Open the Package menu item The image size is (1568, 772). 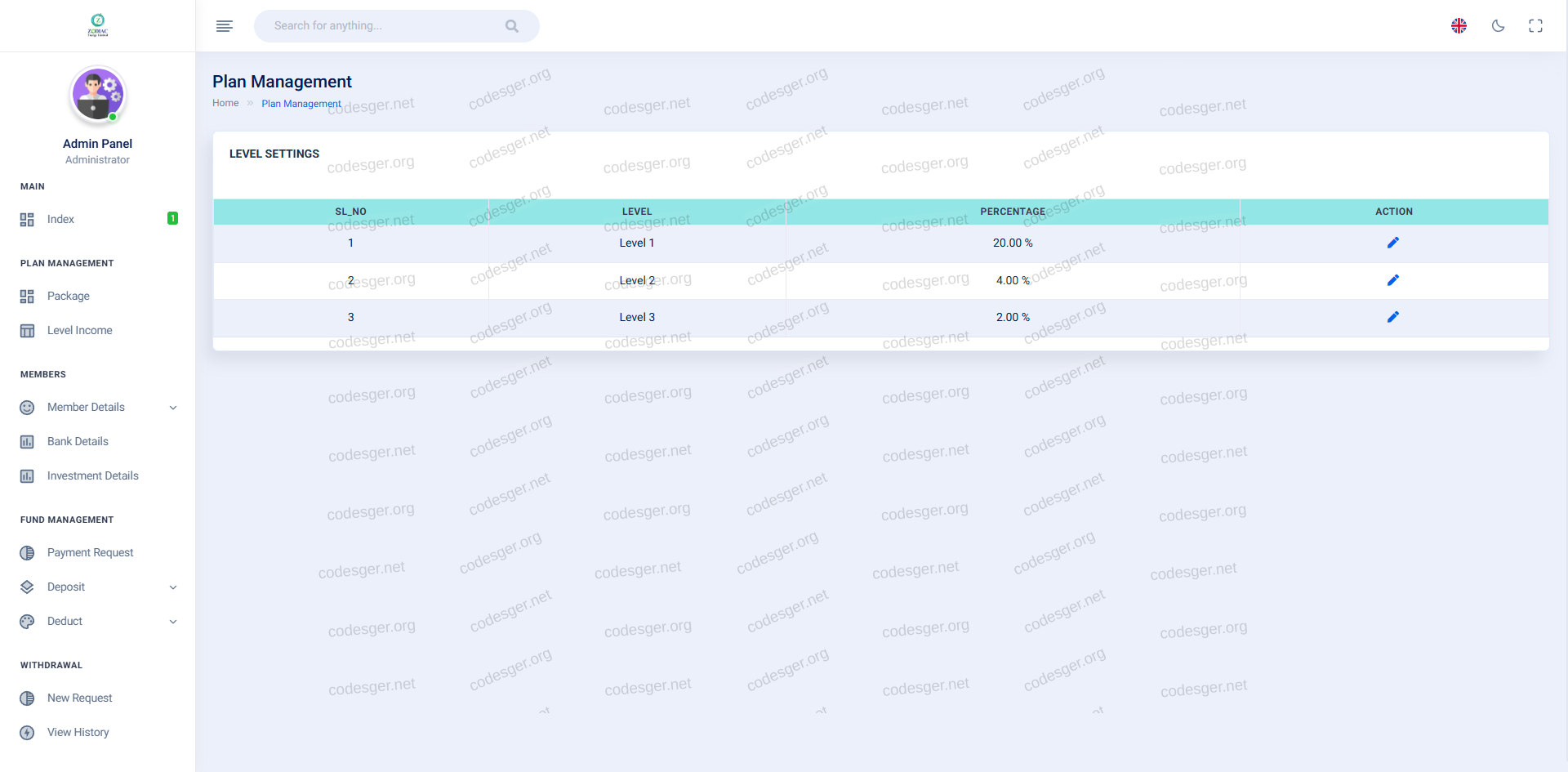pos(69,297)
